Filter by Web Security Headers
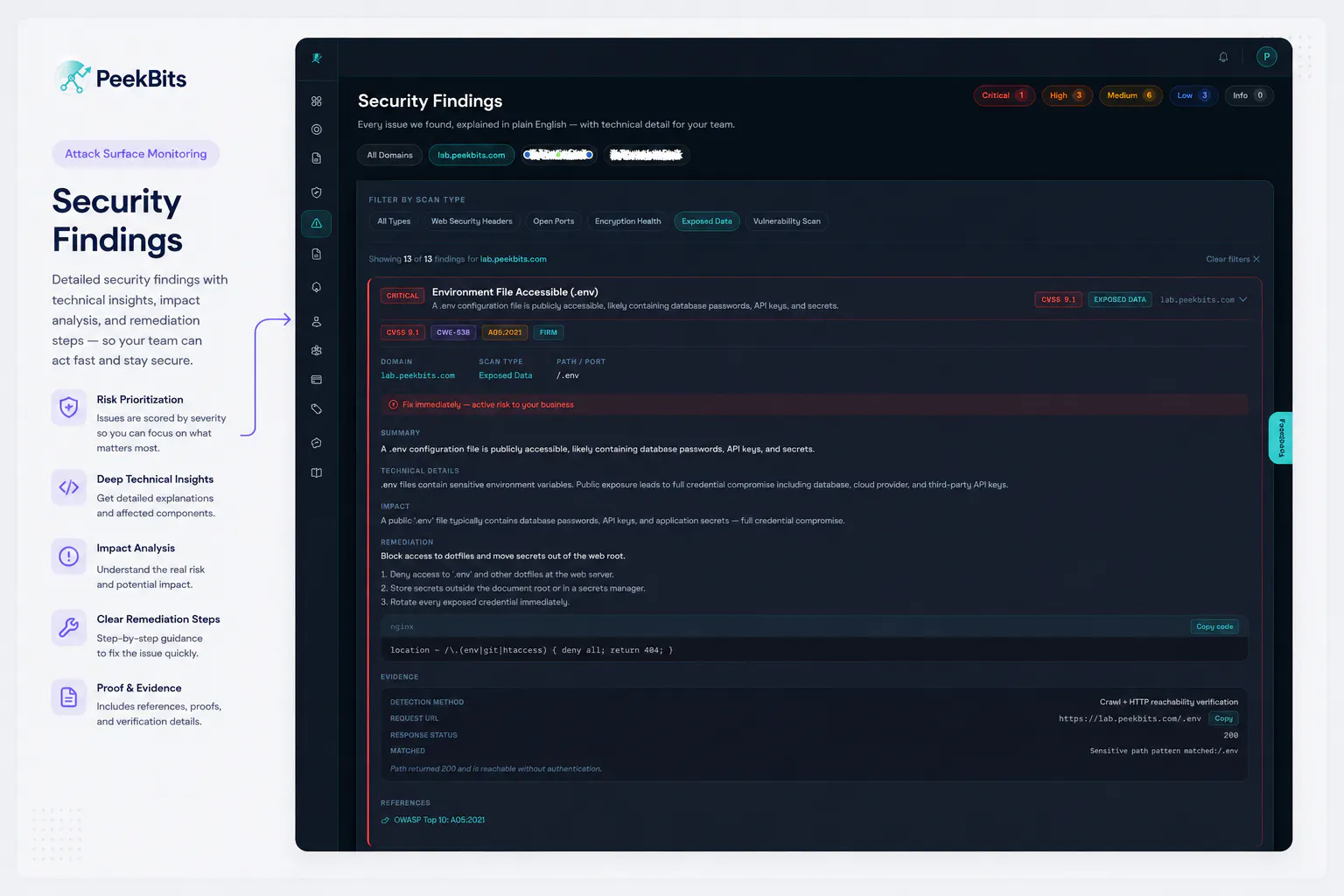This screenshot has height=896, width=1344. [472, 221]
